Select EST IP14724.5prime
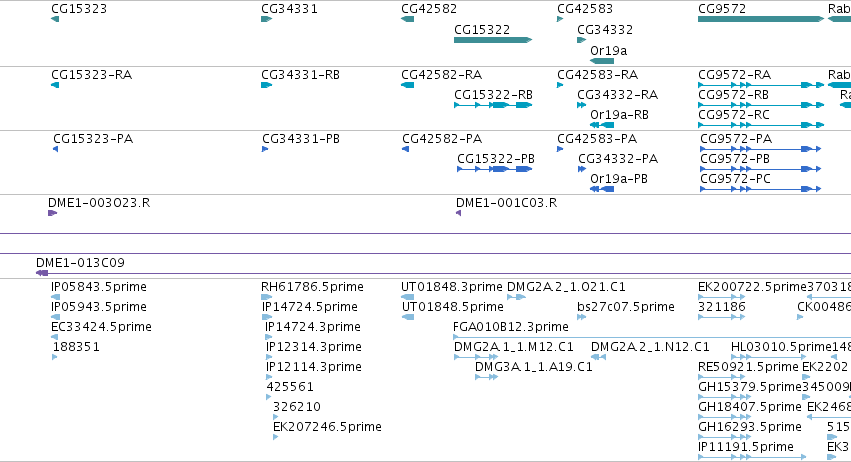 click(x=310, y=307)
